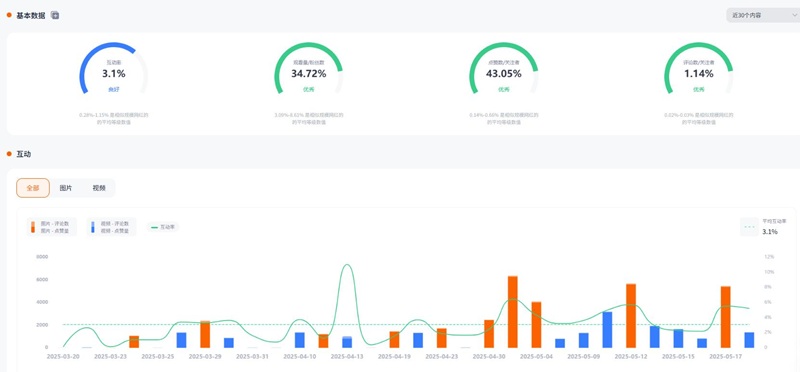Viewport: 800px width, 372px height.
Task: Click the orange bar above 2025-05-17
Action: click(x=726, y=317)
